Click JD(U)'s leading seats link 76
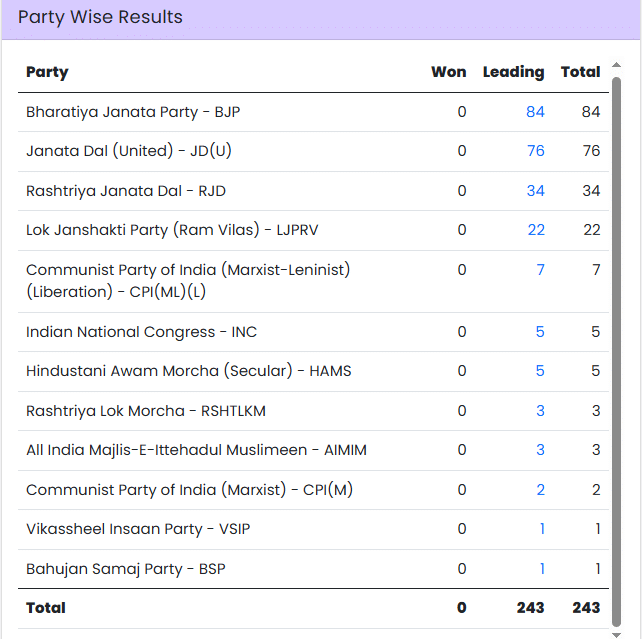The image size is (642, 639). point(535,151)
